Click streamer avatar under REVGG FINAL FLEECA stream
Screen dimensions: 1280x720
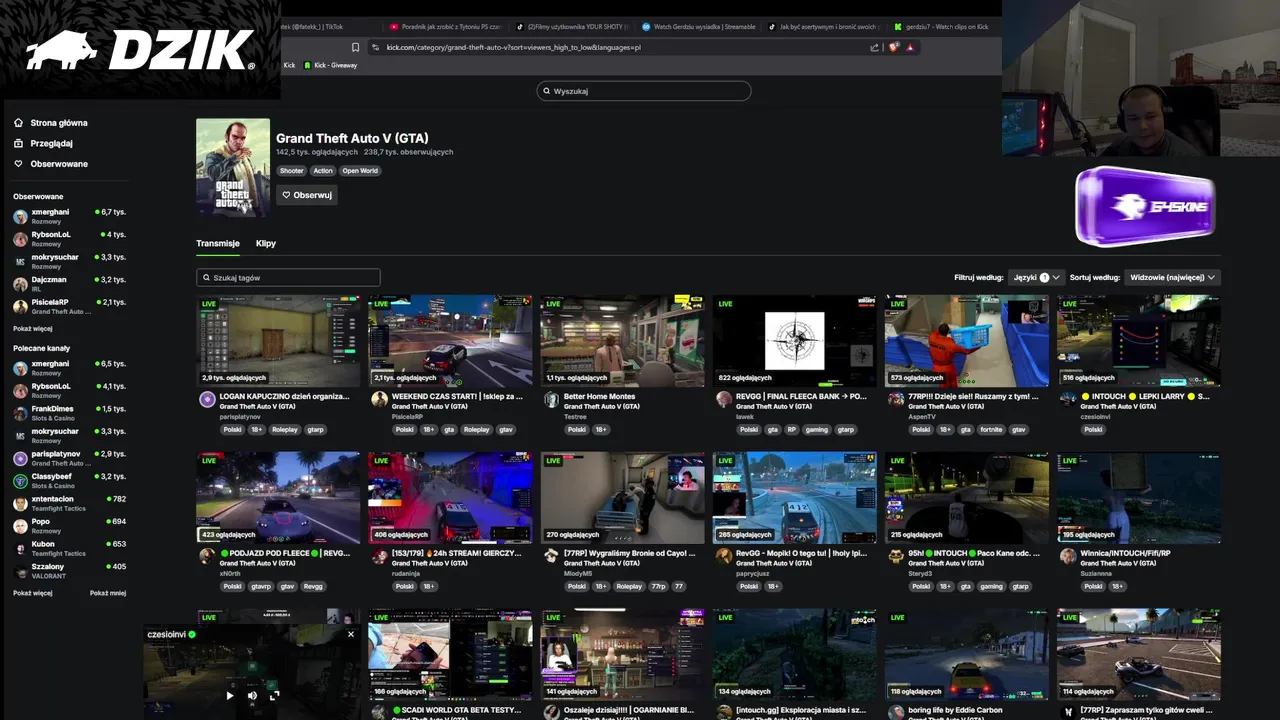pyautogui.click(x=724, y=399)
